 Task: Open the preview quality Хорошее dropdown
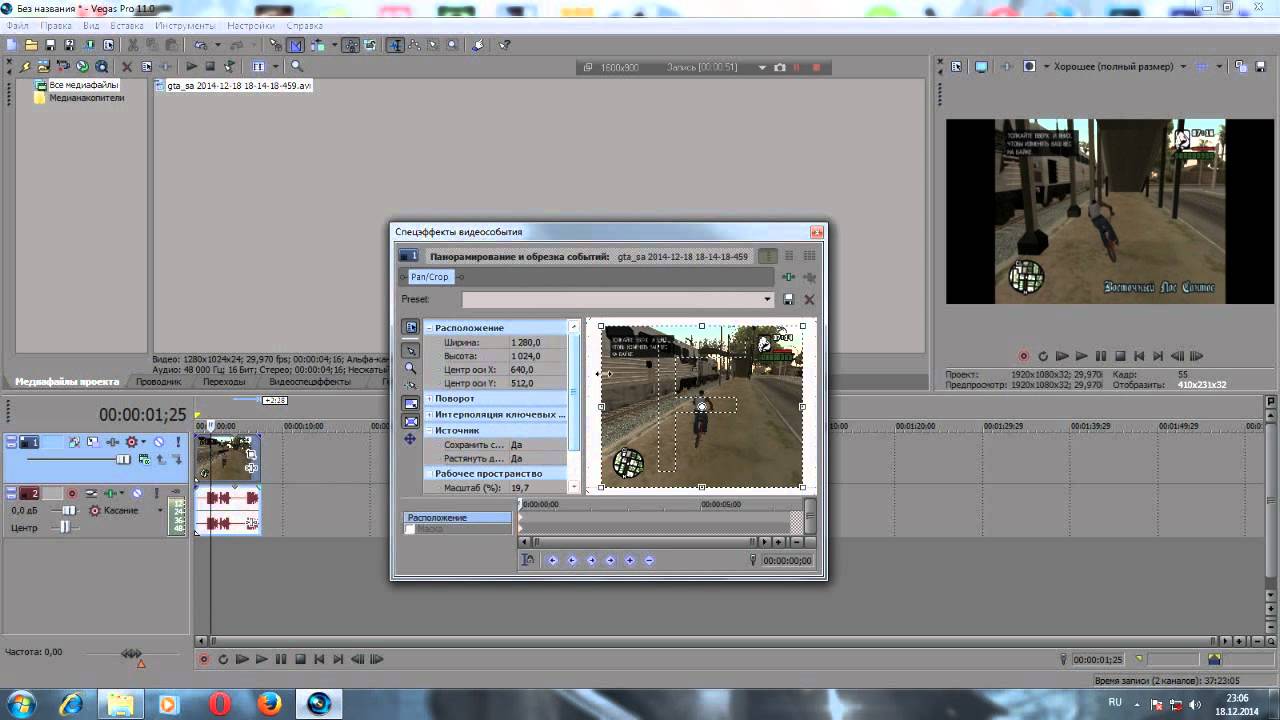(x=1183, y=66)
